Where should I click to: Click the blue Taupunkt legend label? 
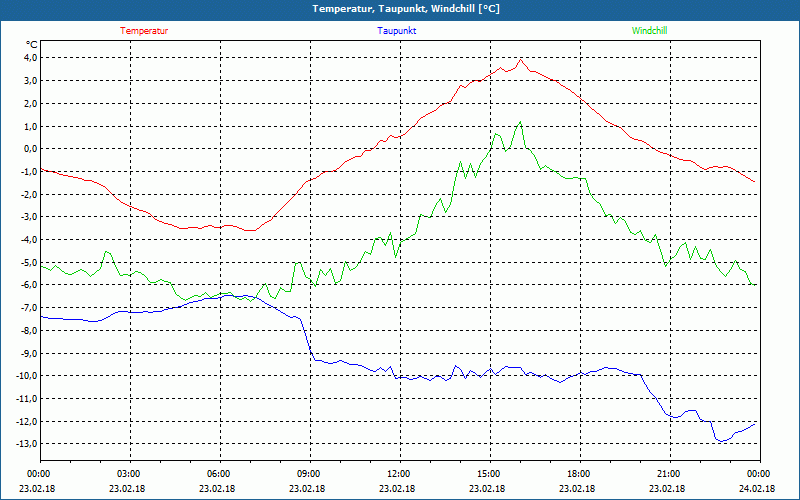coord(396,31)
